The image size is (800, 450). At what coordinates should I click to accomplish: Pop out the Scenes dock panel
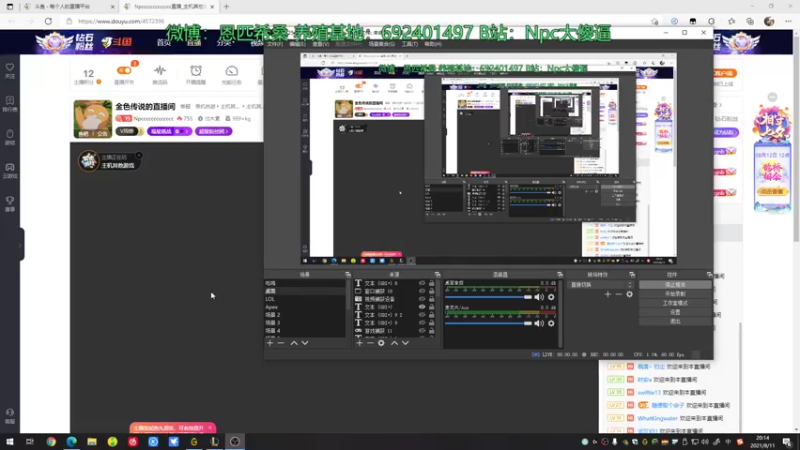347,274
